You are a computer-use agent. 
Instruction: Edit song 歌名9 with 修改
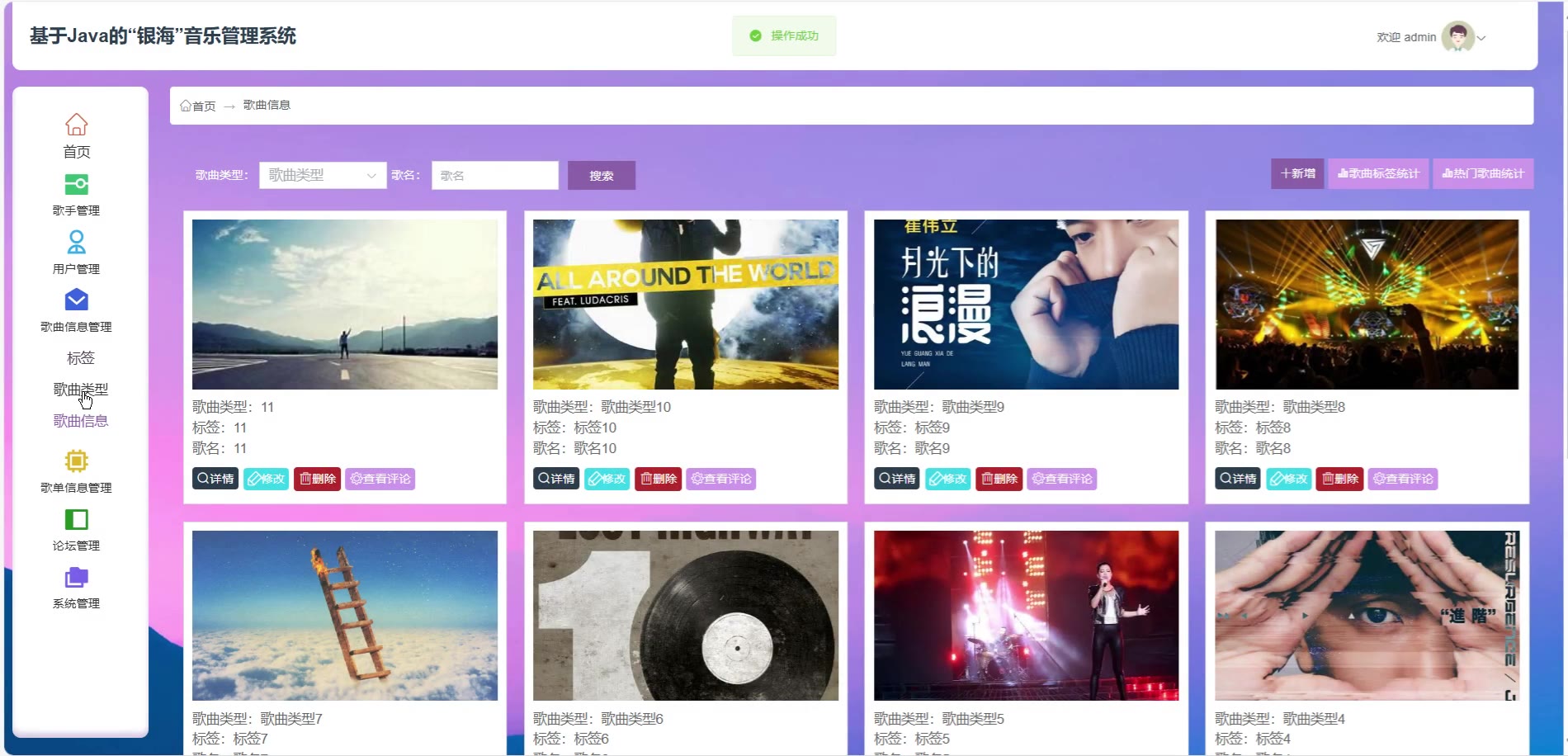(x=948, y=479)
